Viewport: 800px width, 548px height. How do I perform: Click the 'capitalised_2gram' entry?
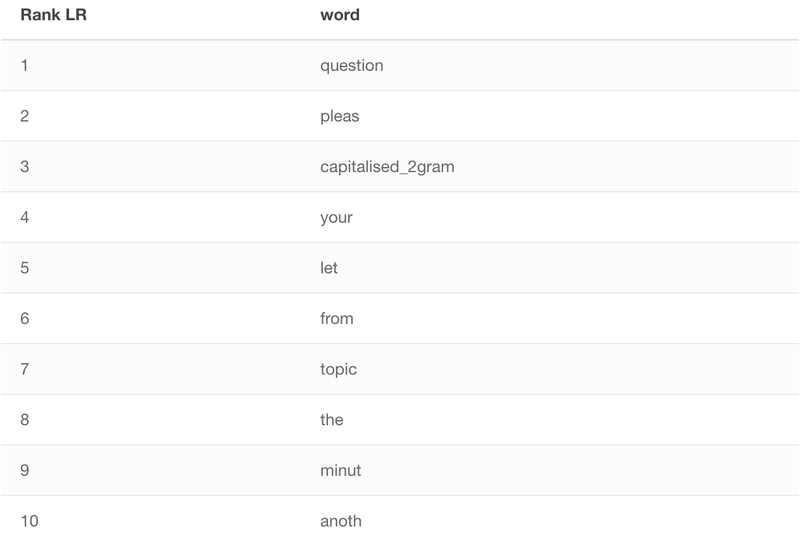tap(387, 166)
